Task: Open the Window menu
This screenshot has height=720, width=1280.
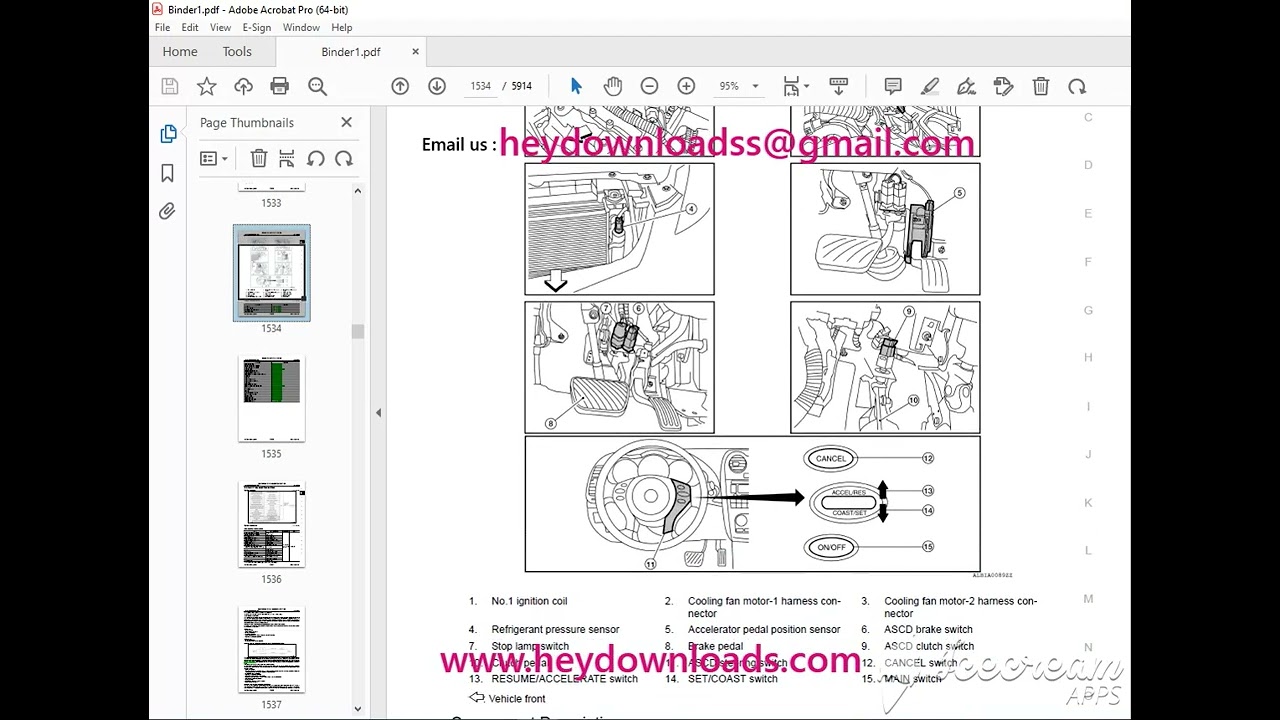Action: [301, 28]
